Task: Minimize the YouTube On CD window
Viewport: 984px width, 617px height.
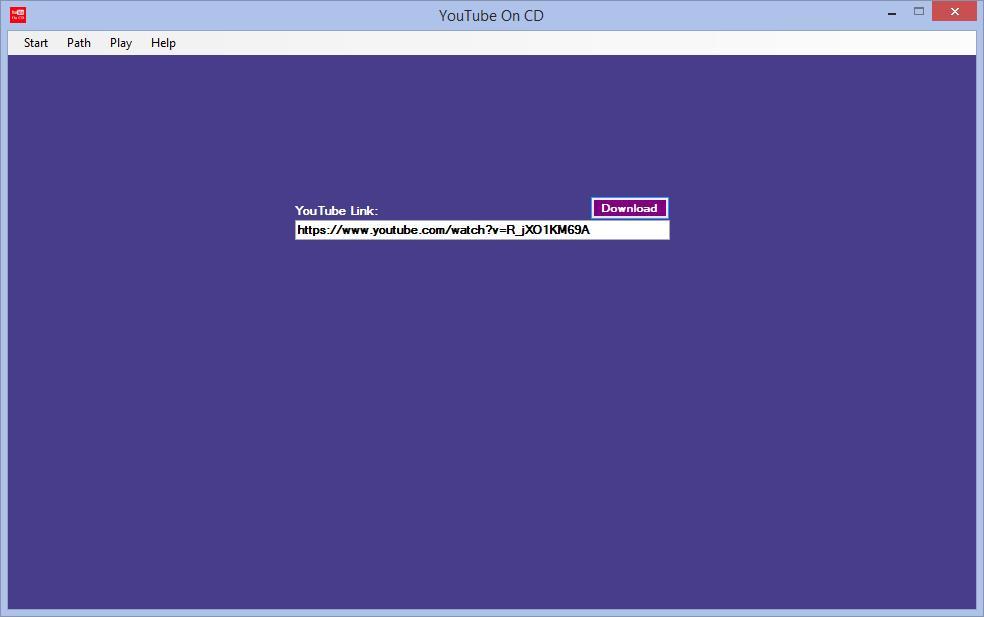Action: 892,12
